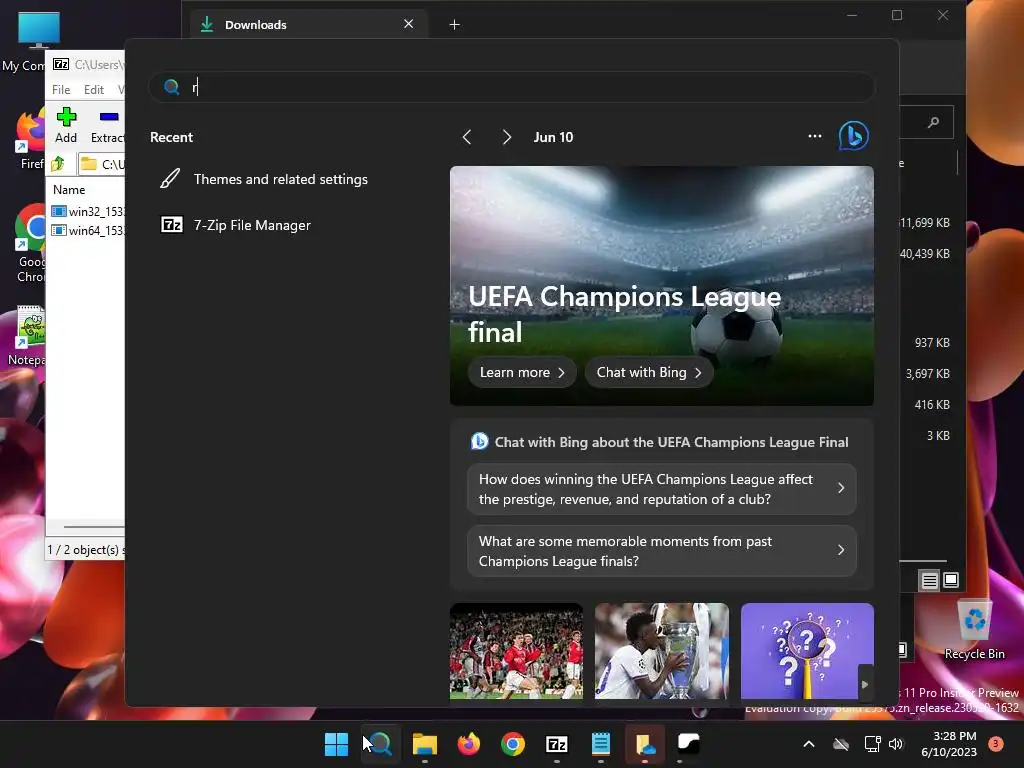The height and width of the screenshot is (768, 1024).
Task: Open question about winning UEFA Champions League prestige
Action: point(662,489)
